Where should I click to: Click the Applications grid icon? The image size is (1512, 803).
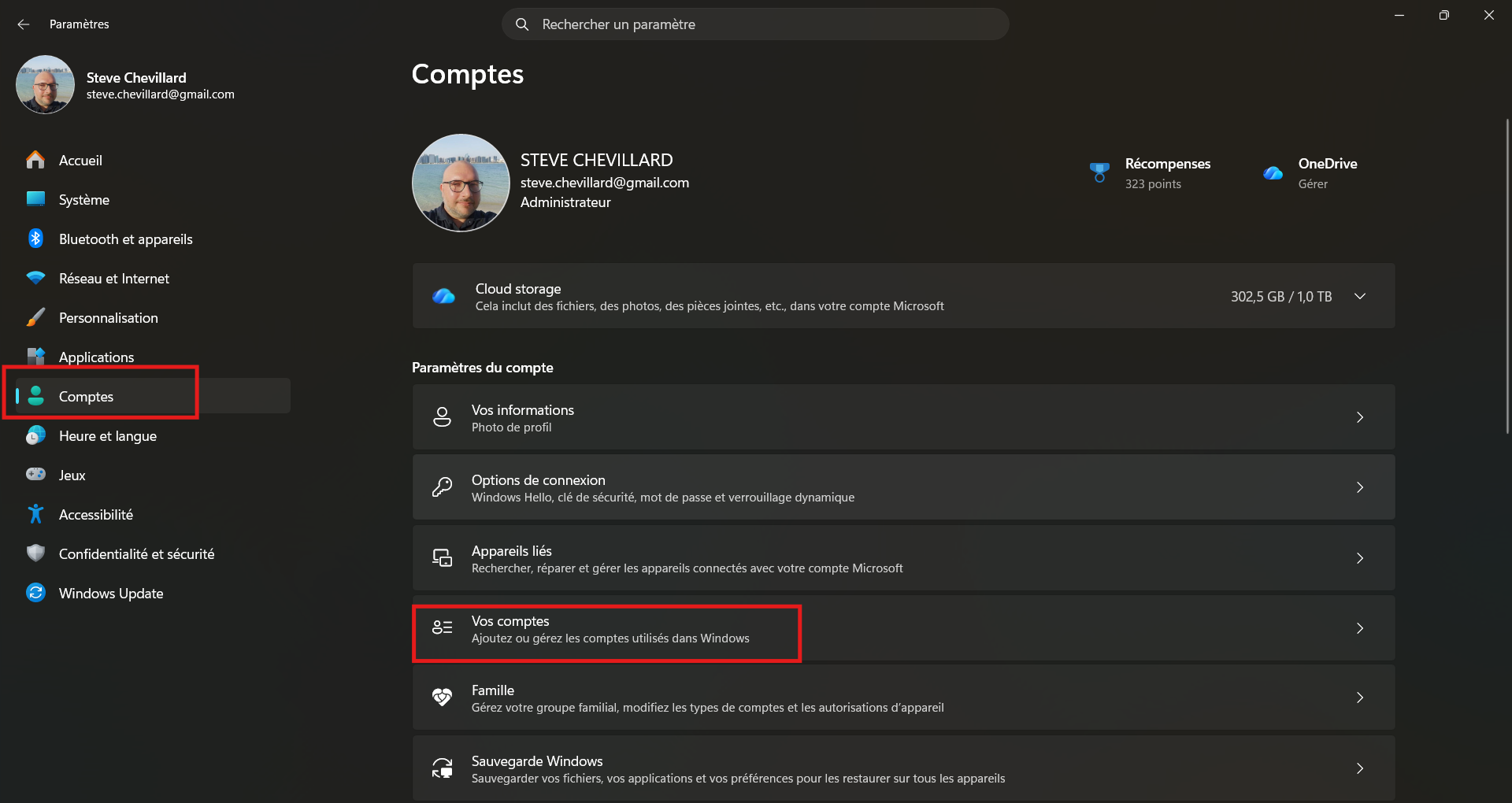pos(35,357)
